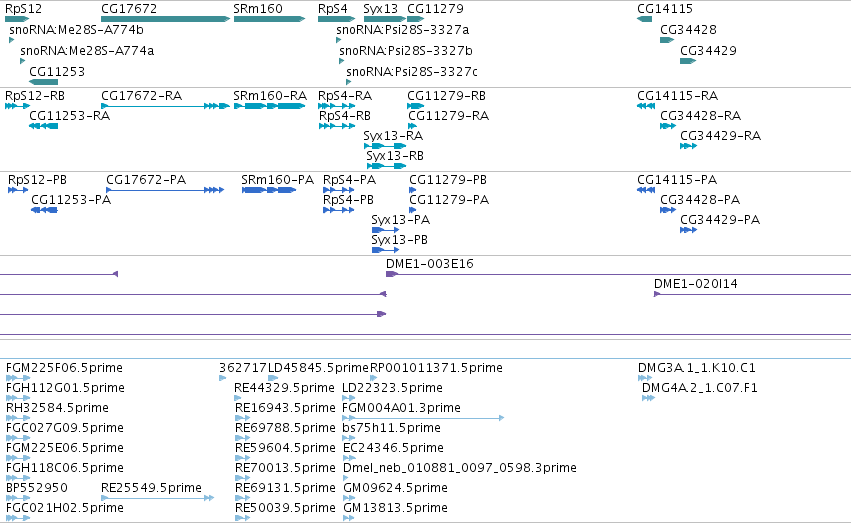The width and height of the screenshot is (851, 523).
Task: Click the CG34429-PA protein label
Action: click(720, 220)
